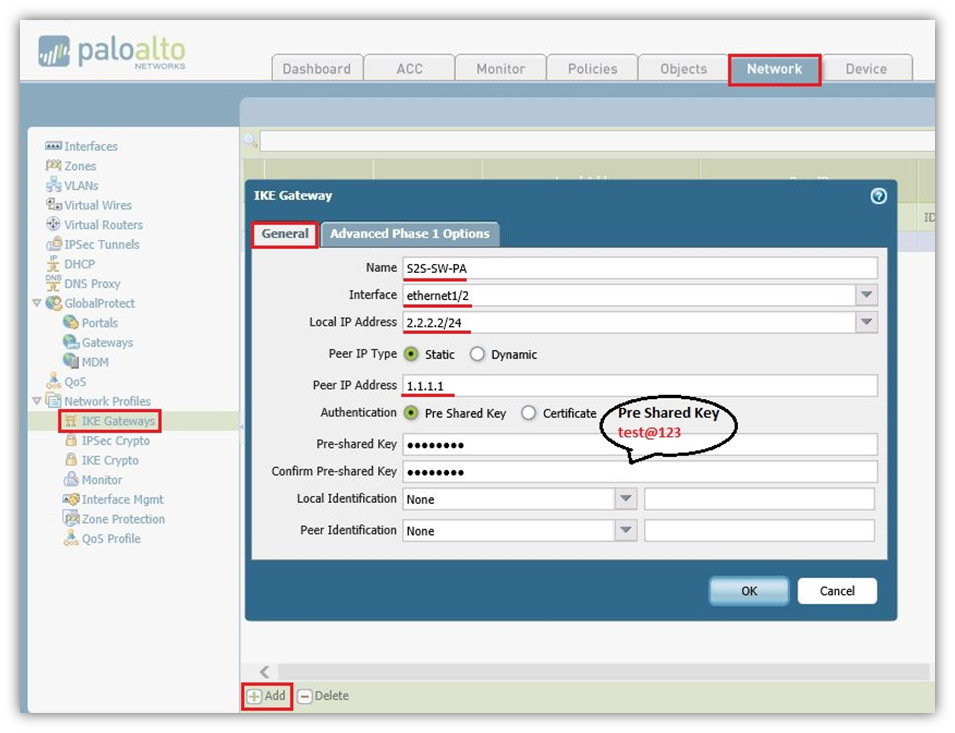This screenshot has height=733, width=955.
Task: Expand the Local IP Address dropdown
Action: click(866, 322)
